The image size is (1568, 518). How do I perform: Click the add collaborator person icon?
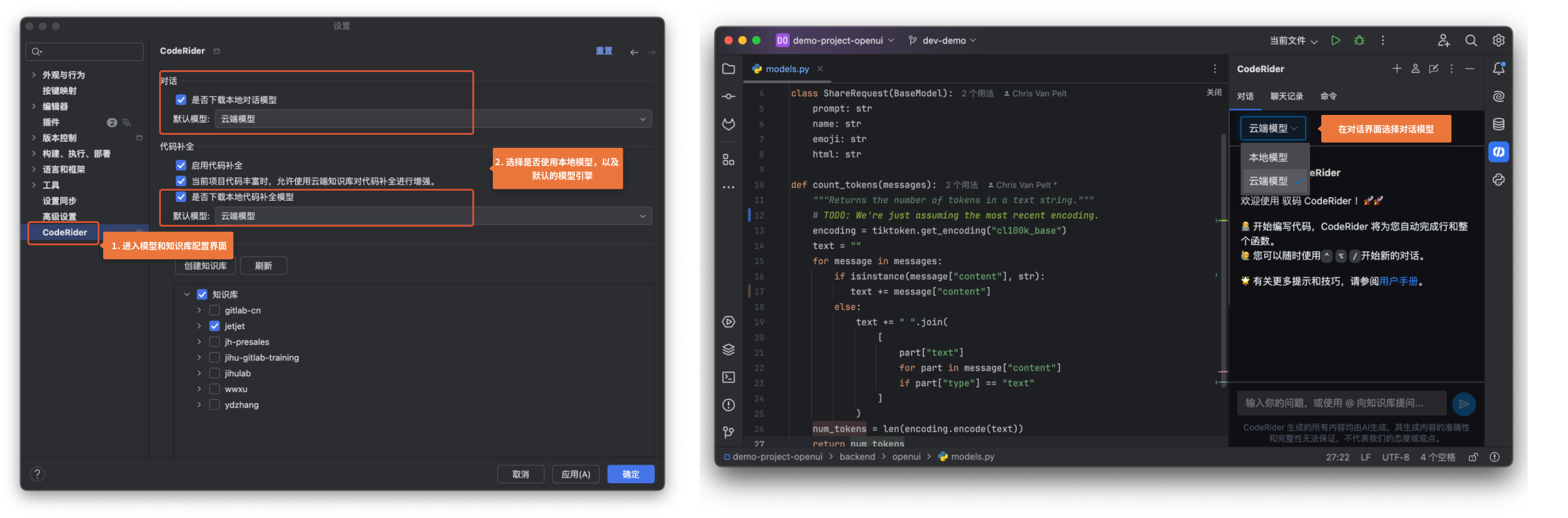pos(1443,40)
